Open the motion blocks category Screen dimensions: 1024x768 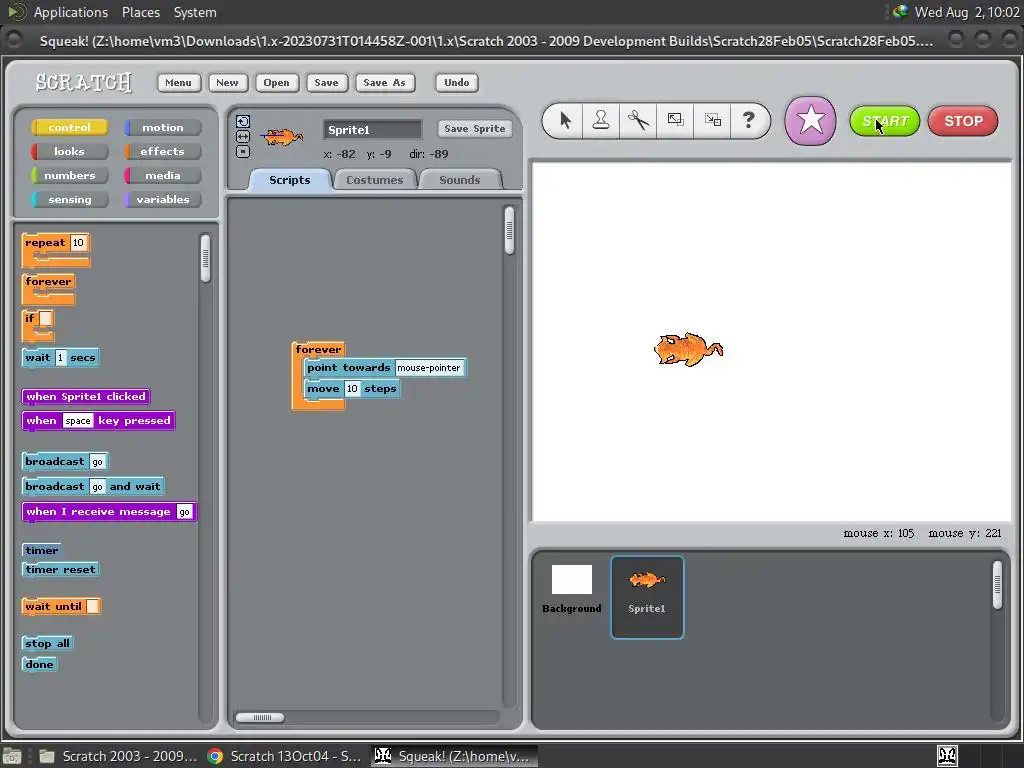pyautogui.click(x=163, y=127)
